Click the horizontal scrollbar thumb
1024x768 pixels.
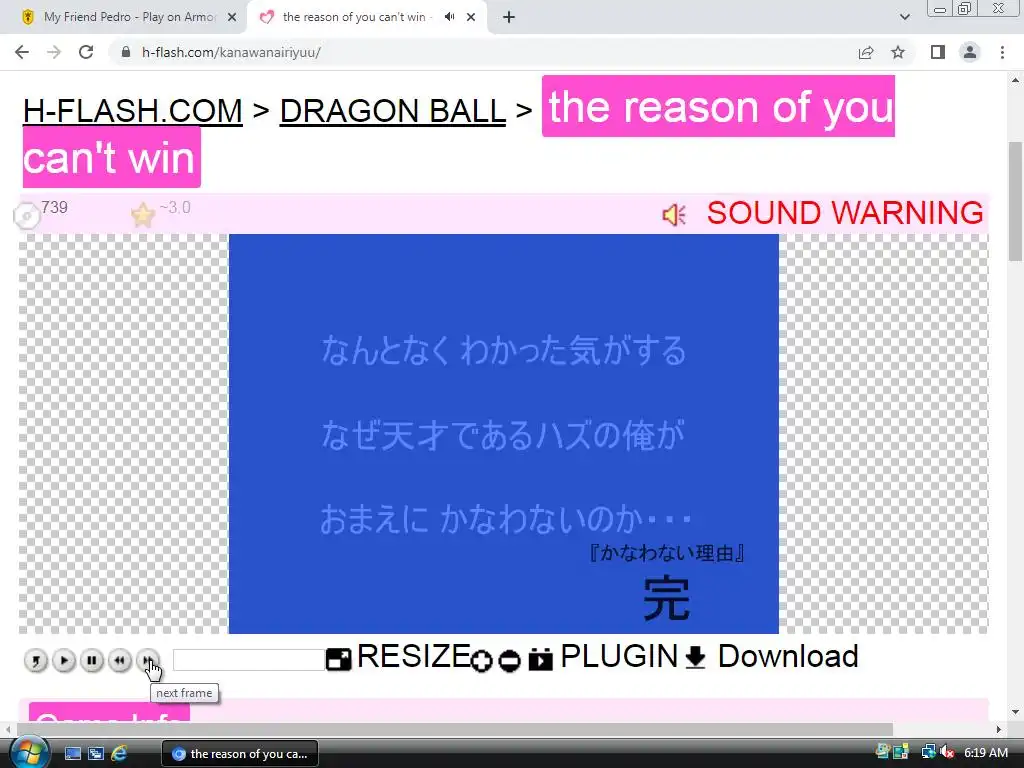coord(455,729)
